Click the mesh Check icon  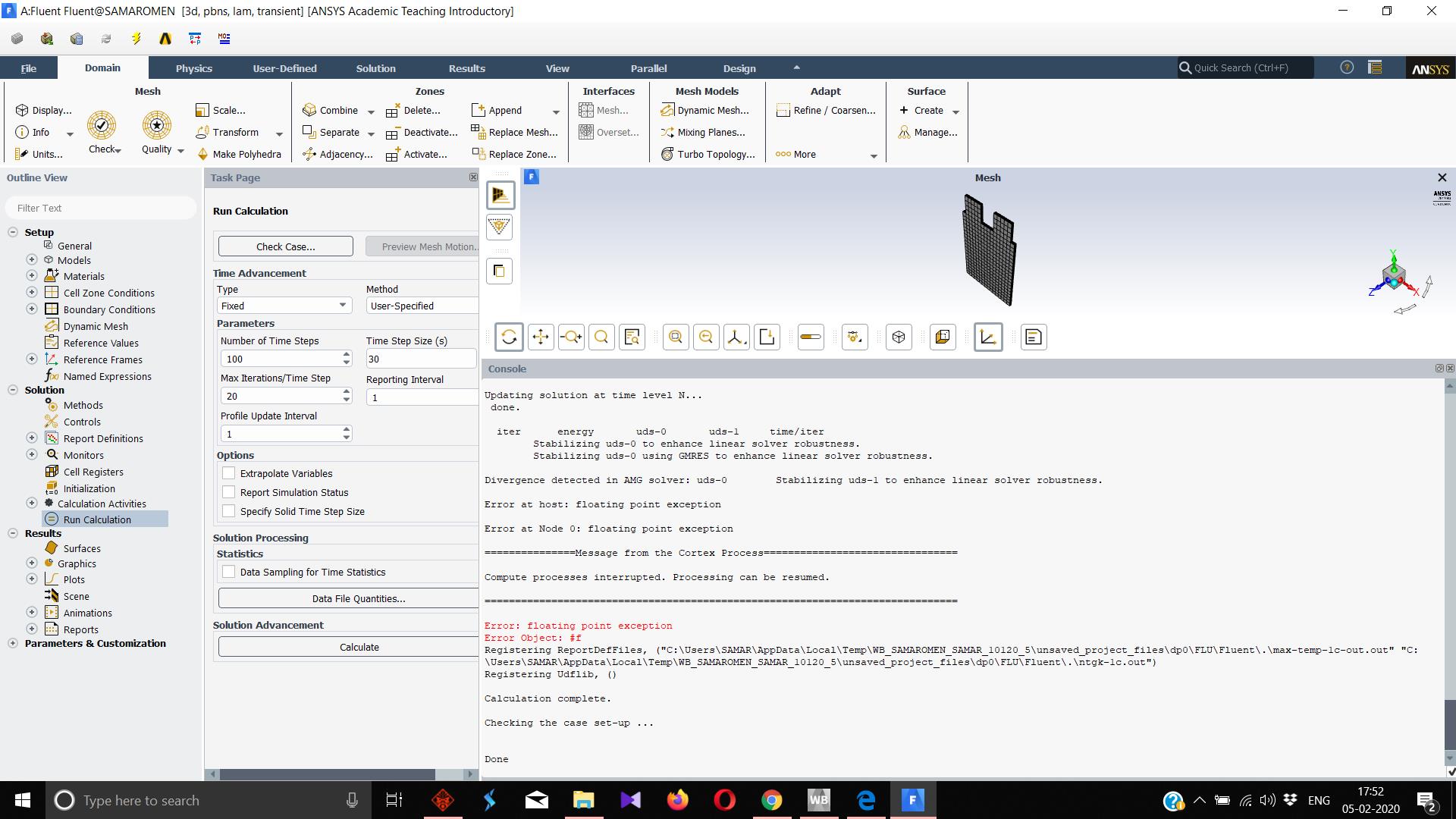102,126
